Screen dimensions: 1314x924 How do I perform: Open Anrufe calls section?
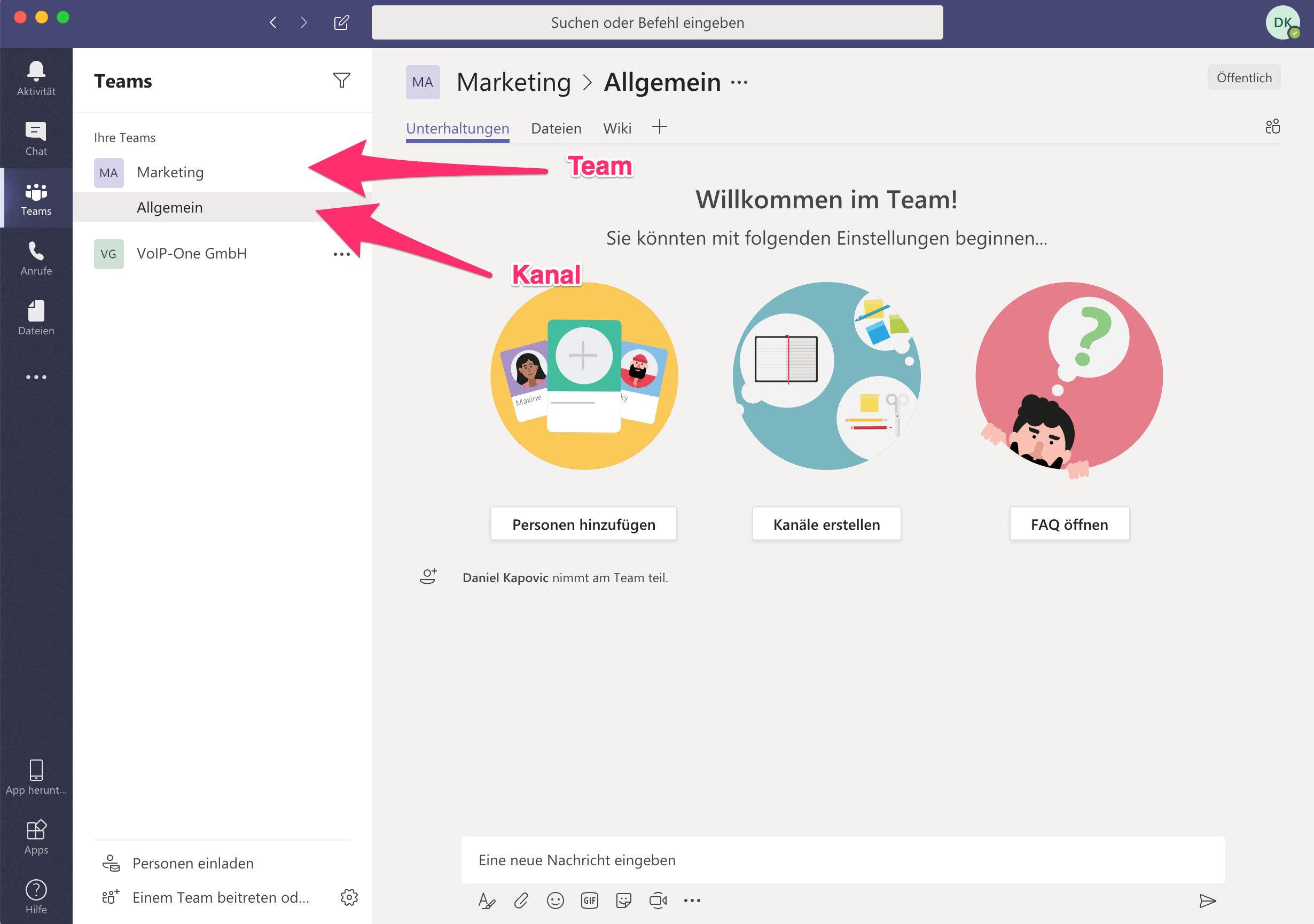click(x=36, y=258)
